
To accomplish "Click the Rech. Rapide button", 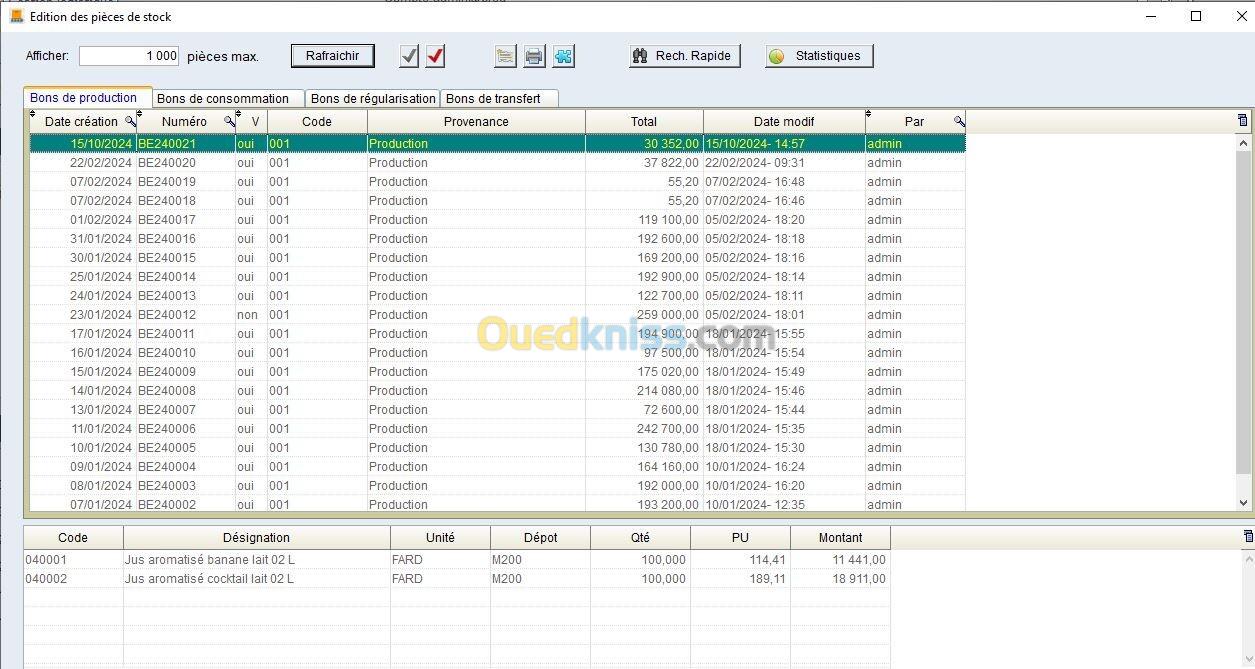I will pos(685,56).
